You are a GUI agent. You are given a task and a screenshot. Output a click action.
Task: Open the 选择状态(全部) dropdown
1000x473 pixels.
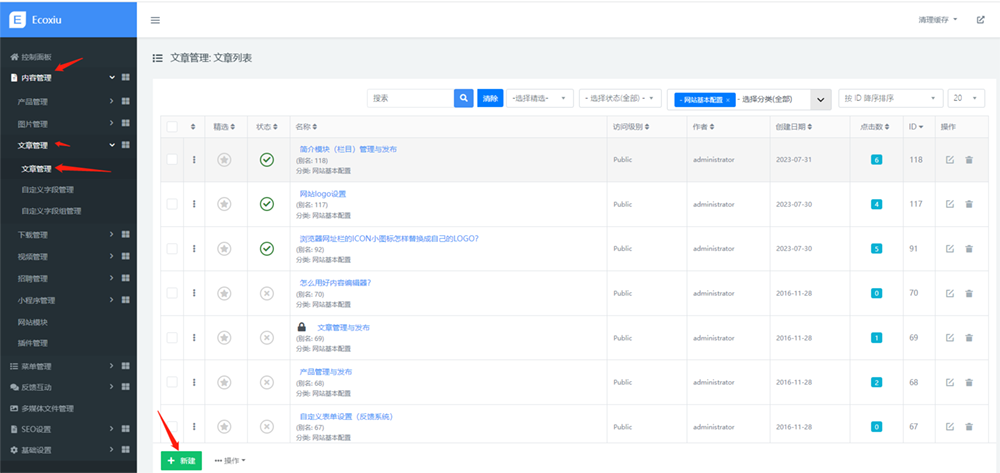click(x=621, y=98)
